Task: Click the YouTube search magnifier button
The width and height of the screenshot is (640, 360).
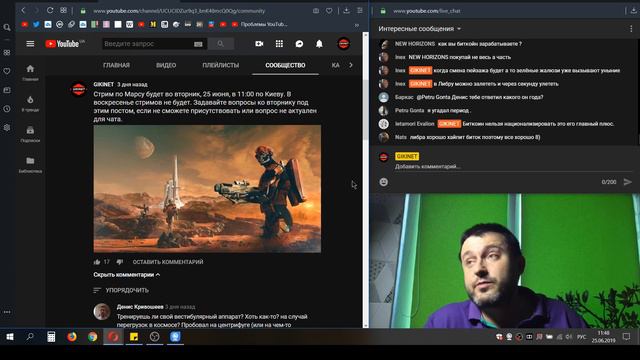Action: coord(220,44)
